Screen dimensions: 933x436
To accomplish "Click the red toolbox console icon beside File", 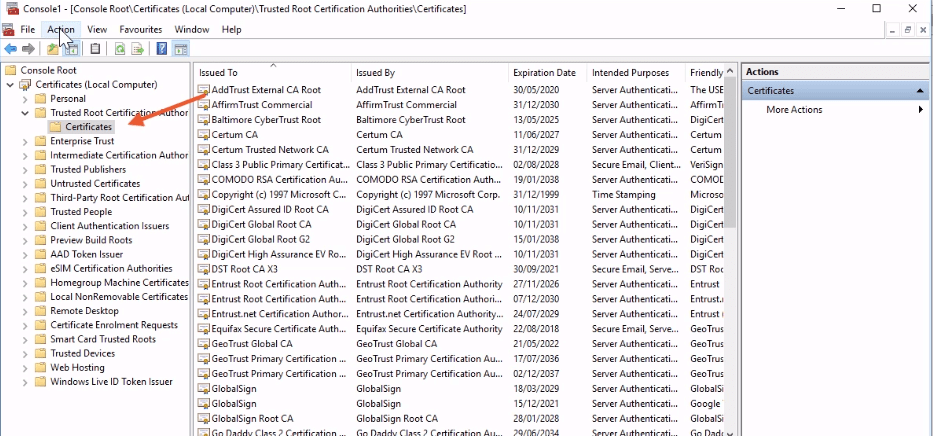I will [x=8, y=29].
